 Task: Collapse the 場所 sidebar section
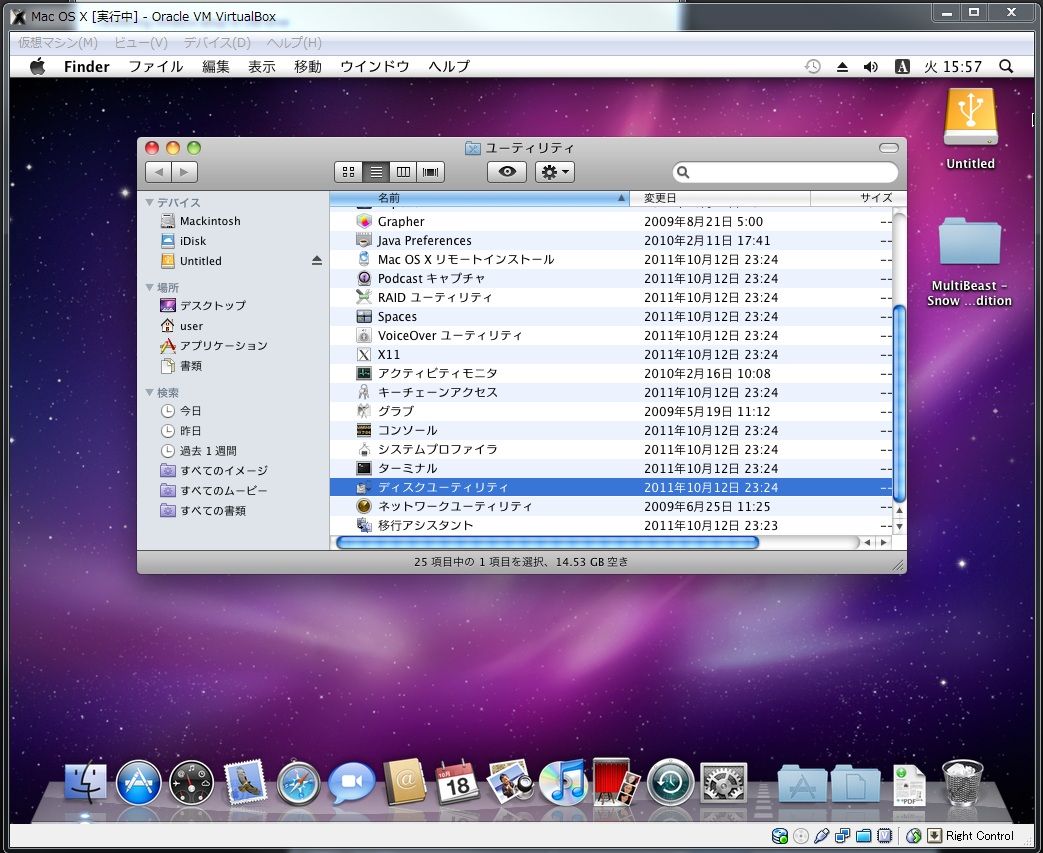click(x=150, y=287)
